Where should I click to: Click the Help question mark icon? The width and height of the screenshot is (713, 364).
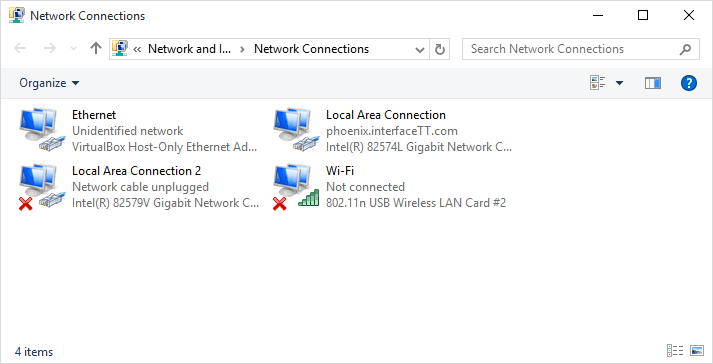coord(688,83)
